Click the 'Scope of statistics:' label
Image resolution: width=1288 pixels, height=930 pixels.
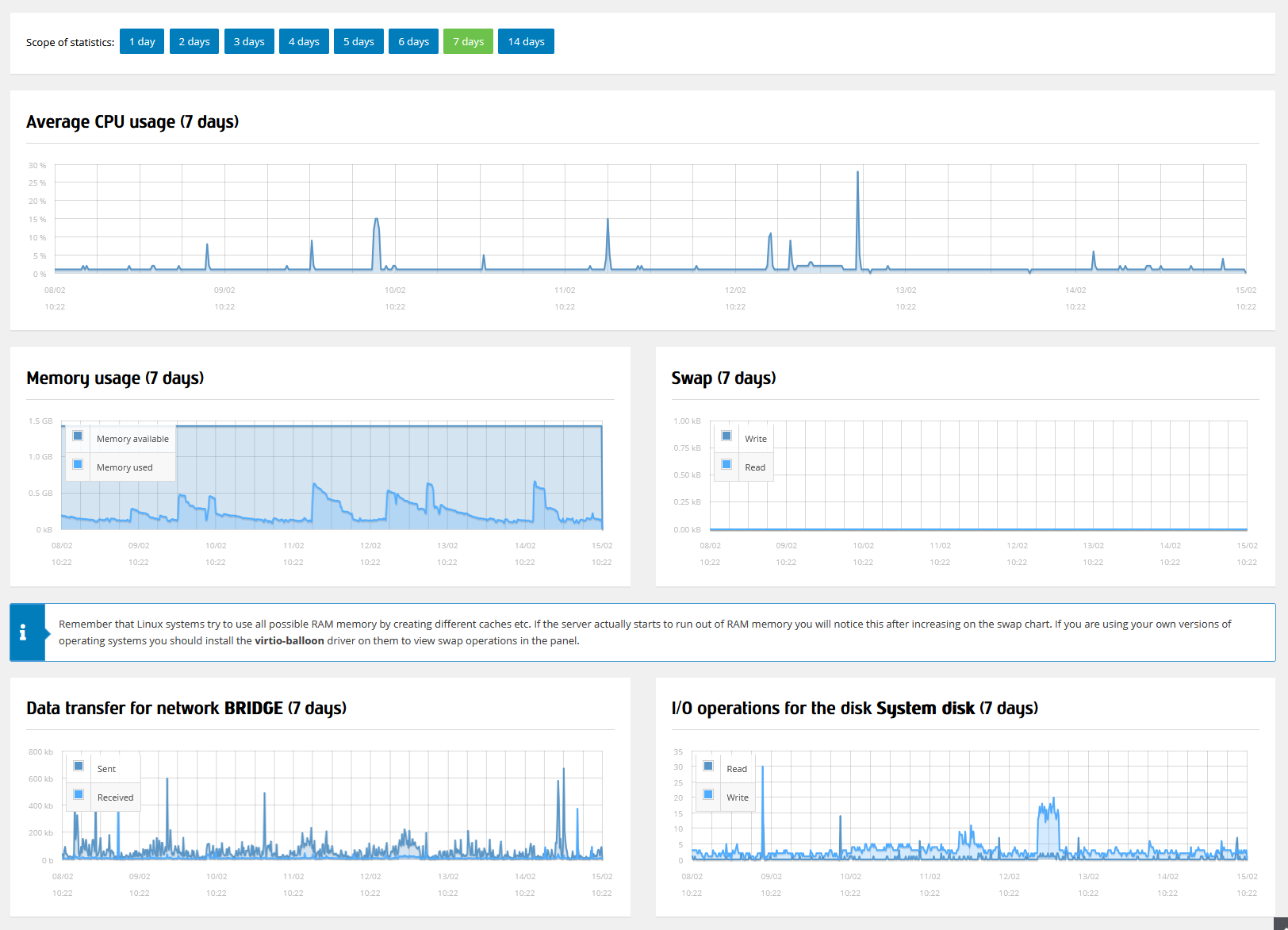coord(70,42)
